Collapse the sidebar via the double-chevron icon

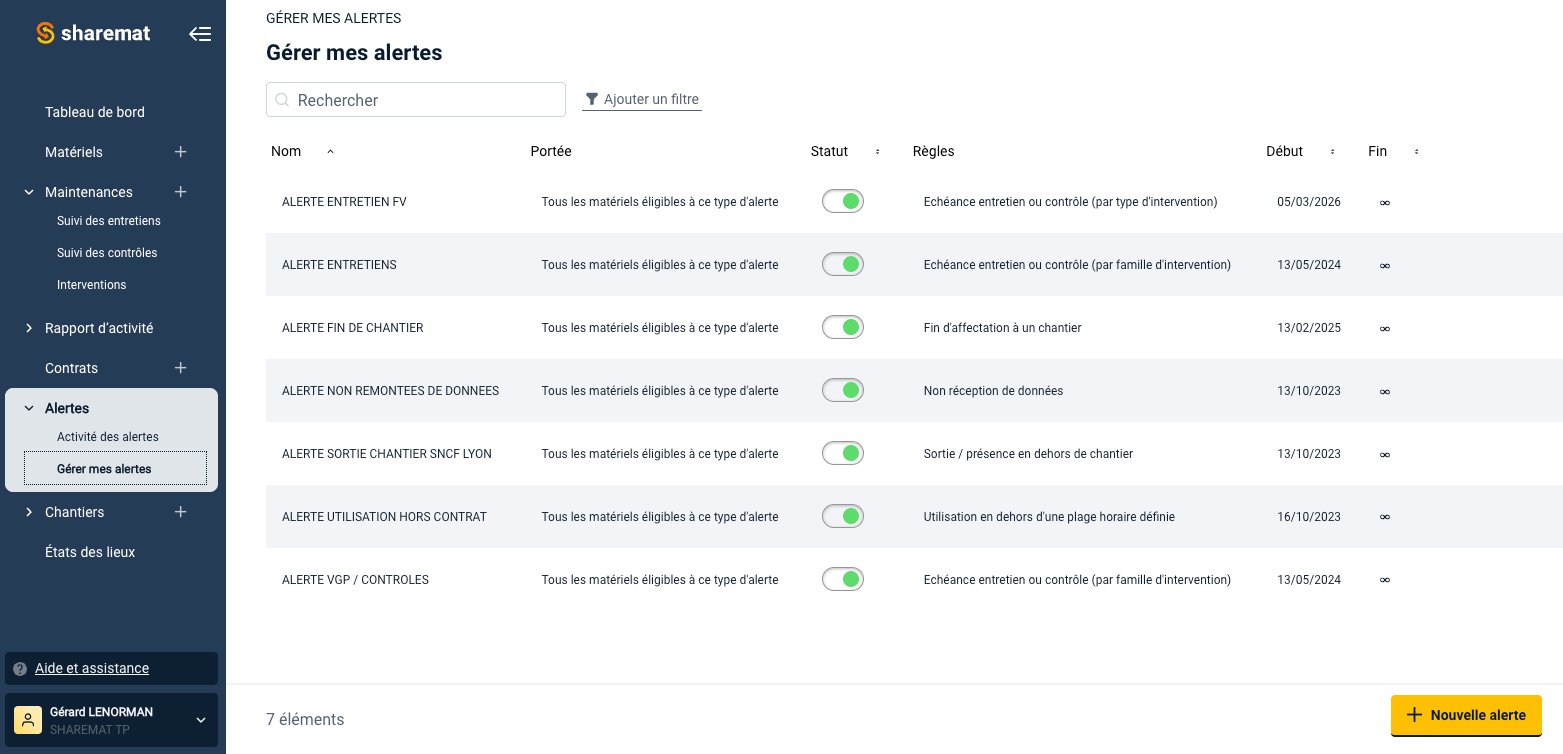coord(200,33)
